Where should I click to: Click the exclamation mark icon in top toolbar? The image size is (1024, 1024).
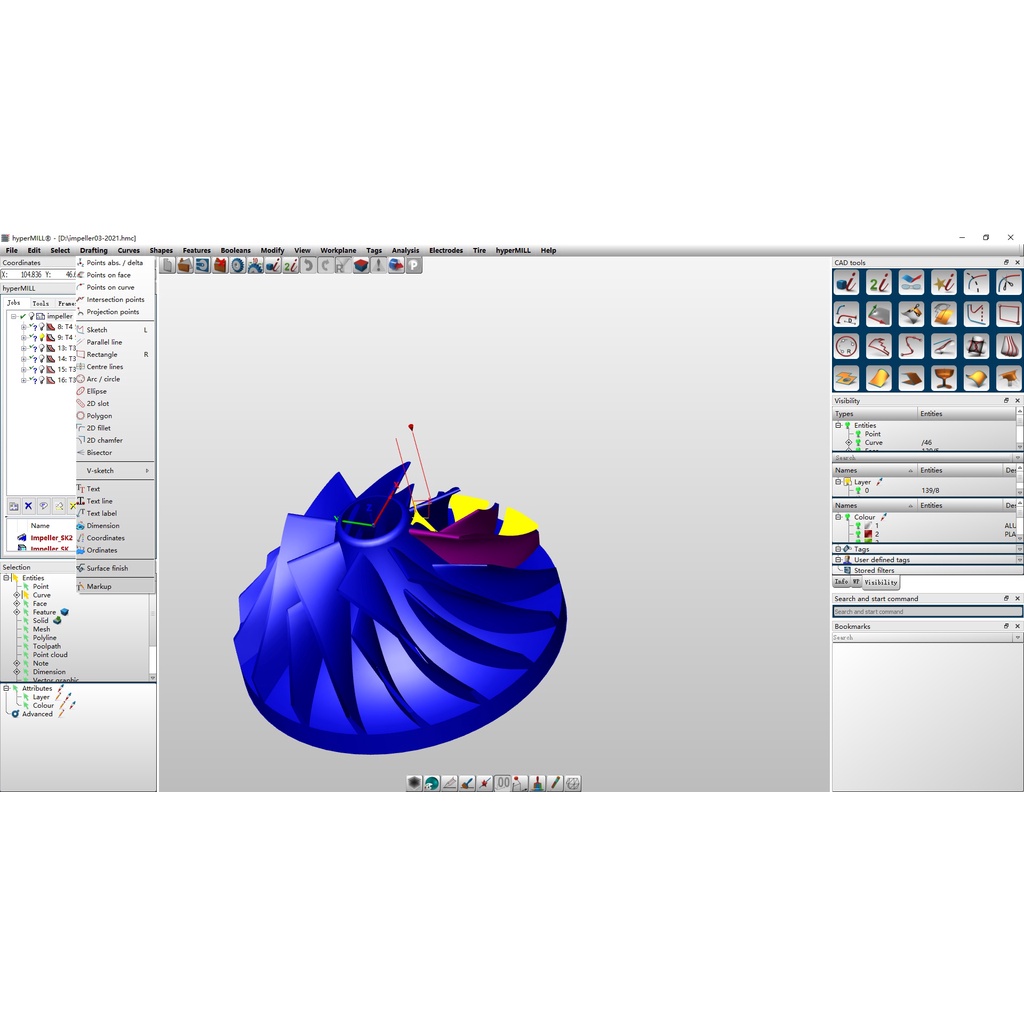point(378,265)
